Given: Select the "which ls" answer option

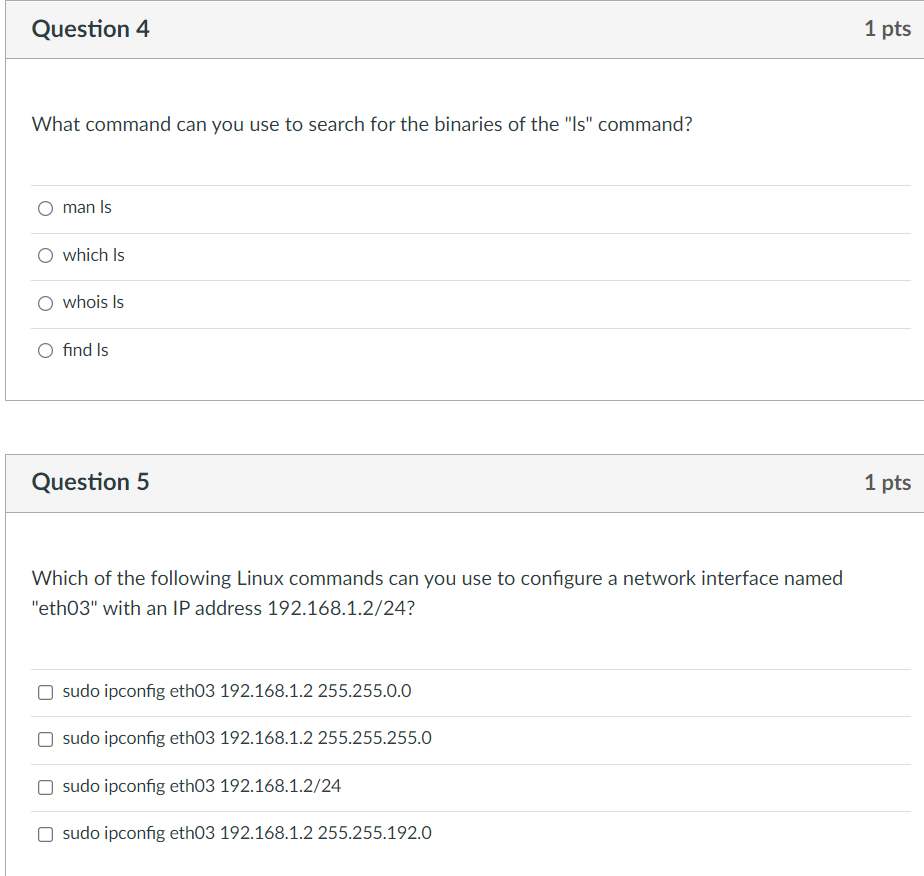Looking at the screenshot, I should pos(45,255).
